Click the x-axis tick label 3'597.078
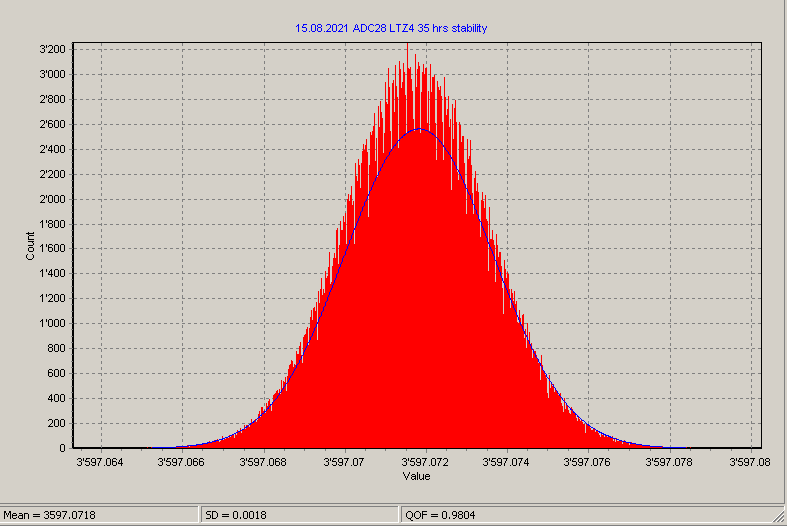787x526 pixels. coord(668,462)
